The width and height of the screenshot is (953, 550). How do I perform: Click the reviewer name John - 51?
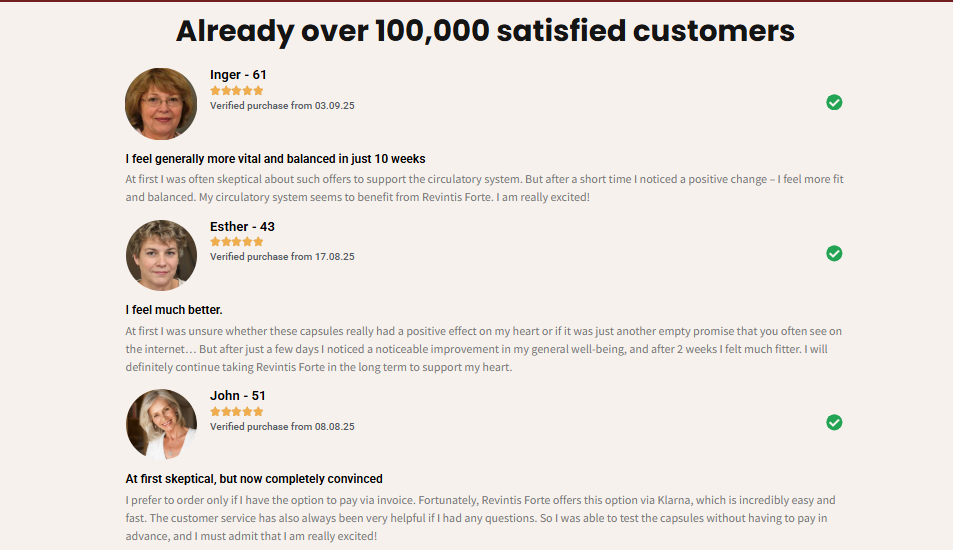click(x=238, y=396)
